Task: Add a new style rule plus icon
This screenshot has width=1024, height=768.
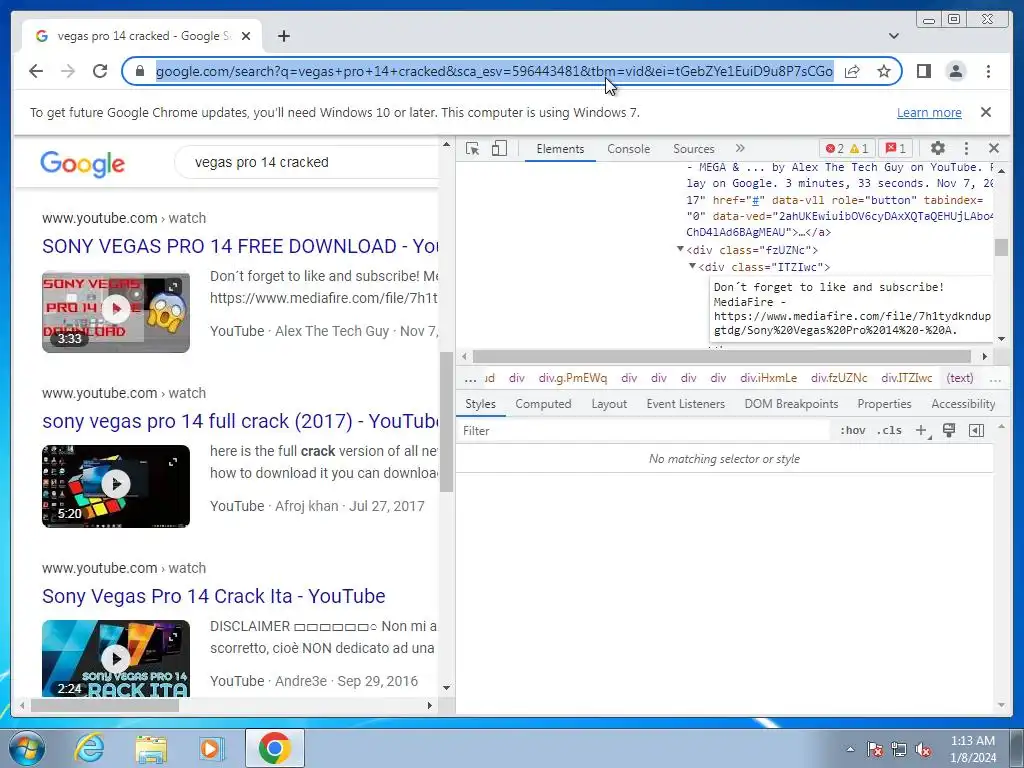Action: [921, 430]
